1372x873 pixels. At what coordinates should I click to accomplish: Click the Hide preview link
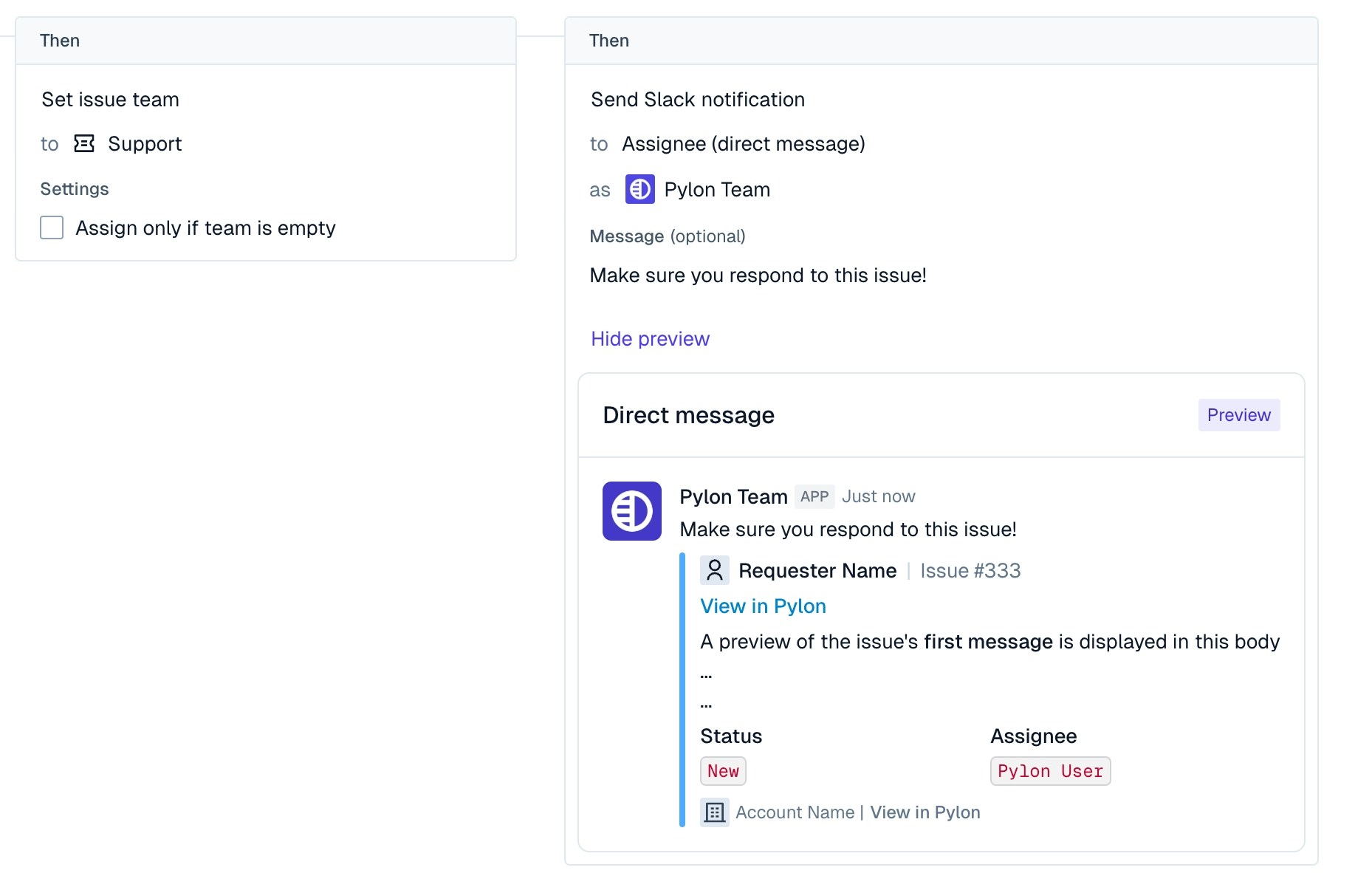click(x=650, y=338)
